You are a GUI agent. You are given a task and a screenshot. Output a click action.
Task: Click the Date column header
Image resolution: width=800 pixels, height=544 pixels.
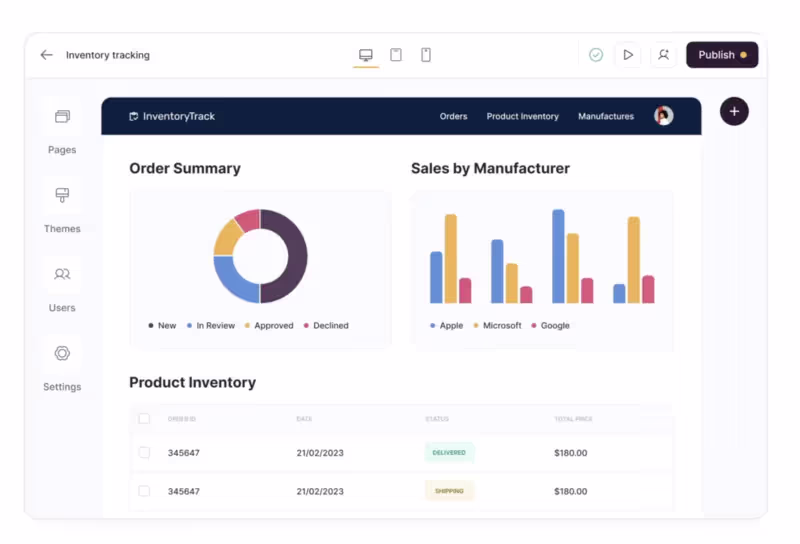click(304, 419)
